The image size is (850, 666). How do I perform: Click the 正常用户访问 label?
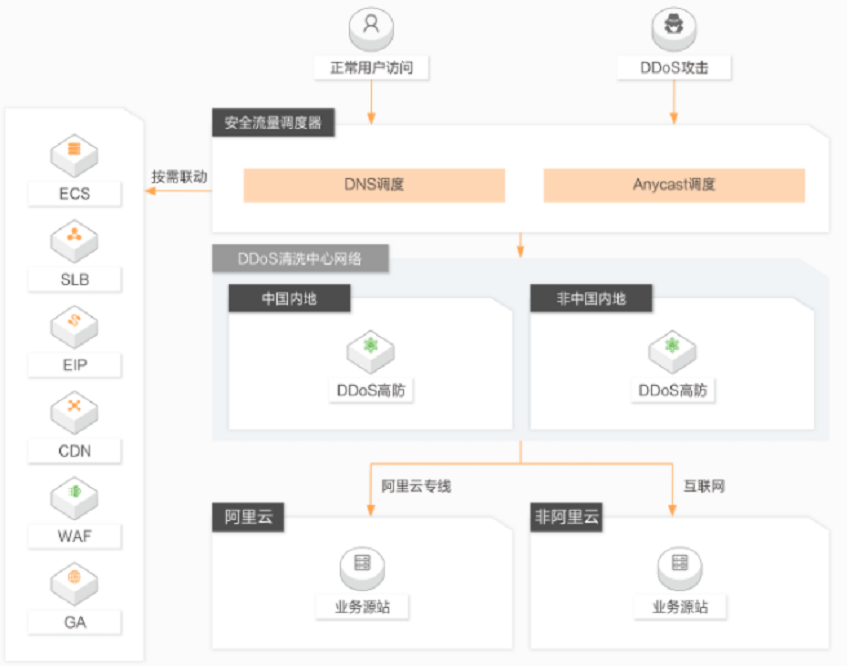tap(371, 68)
